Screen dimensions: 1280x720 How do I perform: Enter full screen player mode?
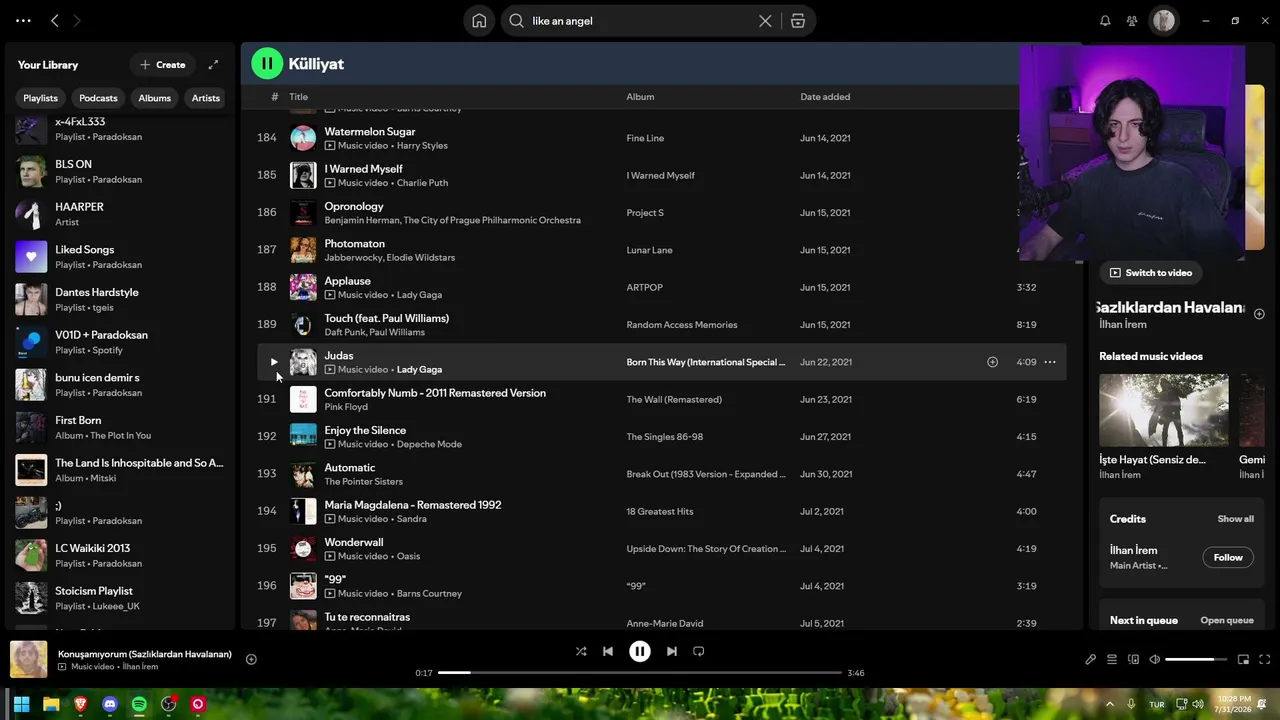1264,660
